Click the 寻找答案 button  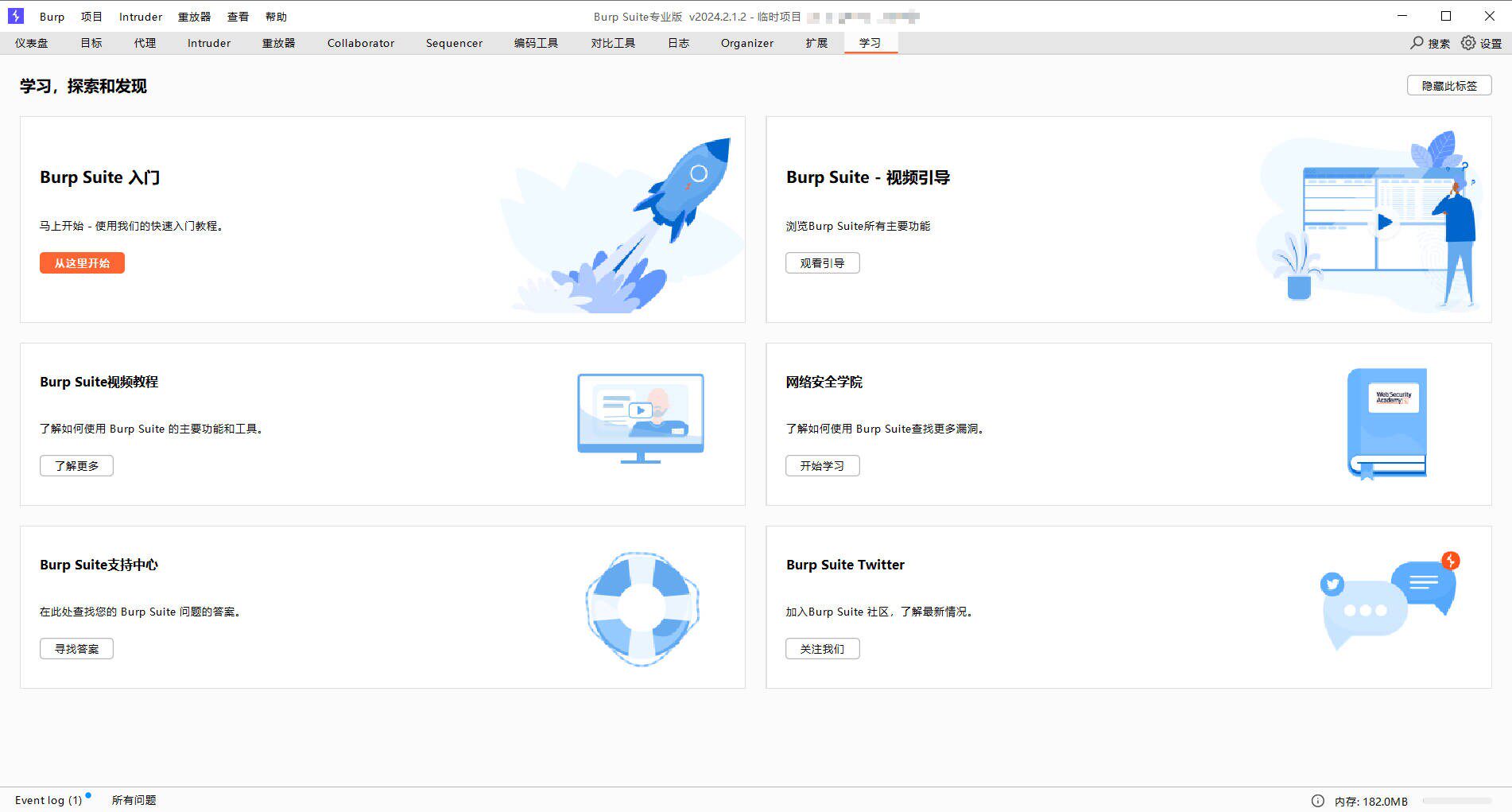point(76,649)
